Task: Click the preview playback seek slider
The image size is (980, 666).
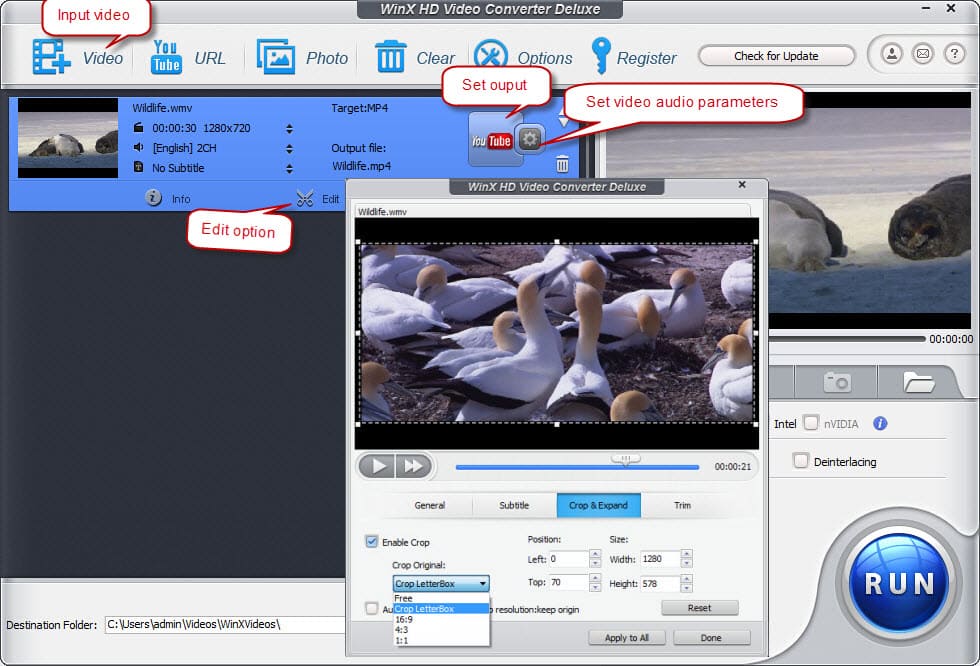Action: coord(577,467)
